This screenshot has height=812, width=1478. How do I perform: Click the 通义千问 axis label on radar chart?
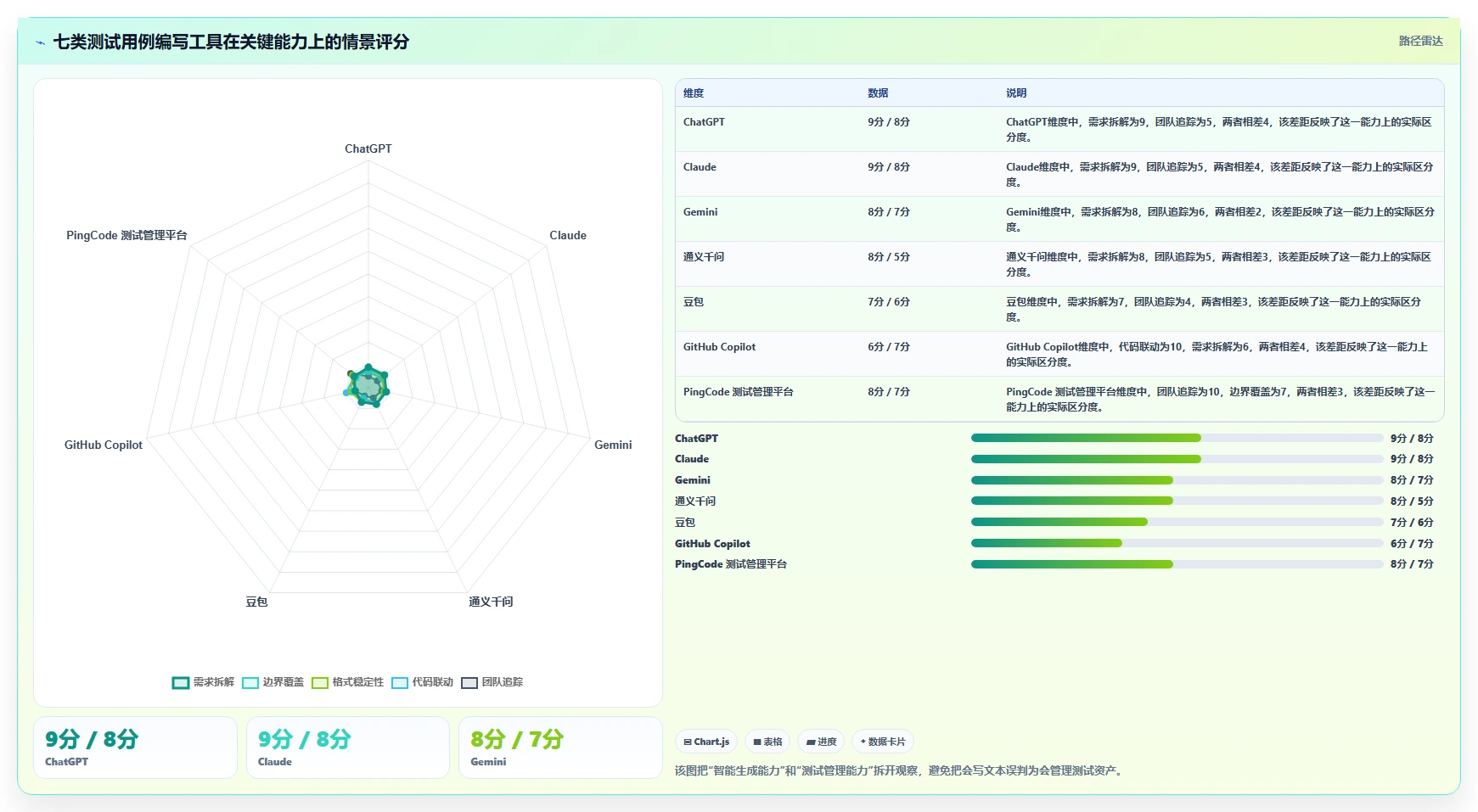(x=491, y=602)
